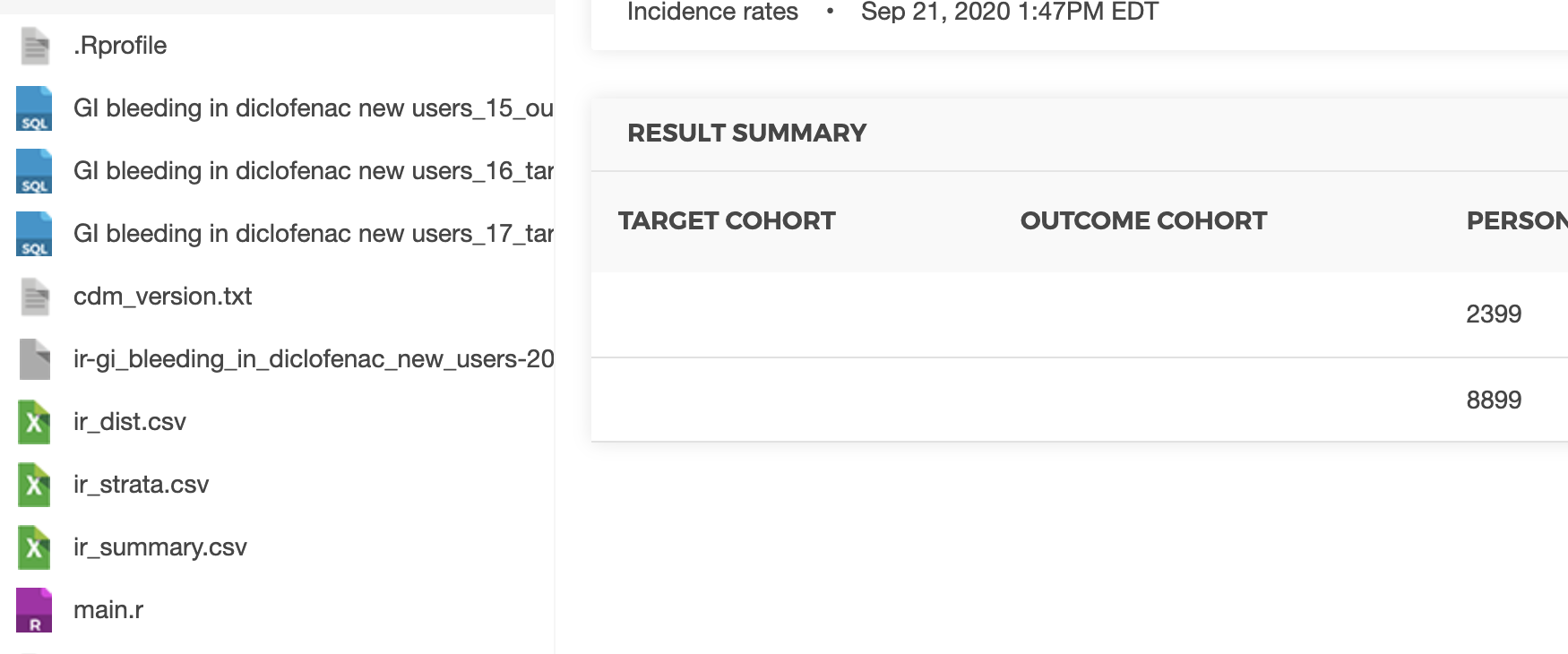
Task: Click the SQL icon beside GI bleeding users_17 file
Action: click(x=33, y=235)
